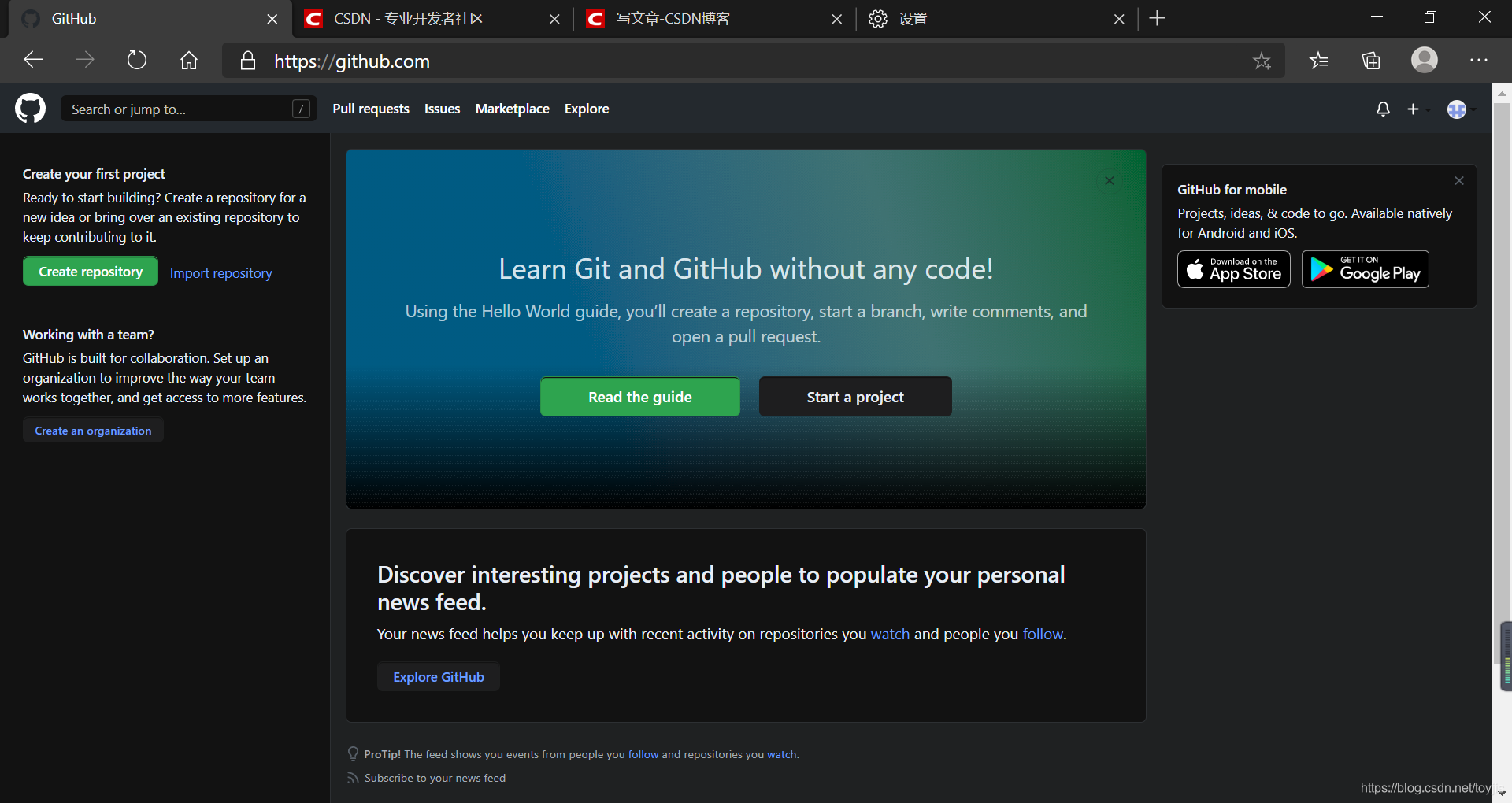The height and width of the screenshot is (803, 1512).
Task: Refresh the page
Action: 137,60
